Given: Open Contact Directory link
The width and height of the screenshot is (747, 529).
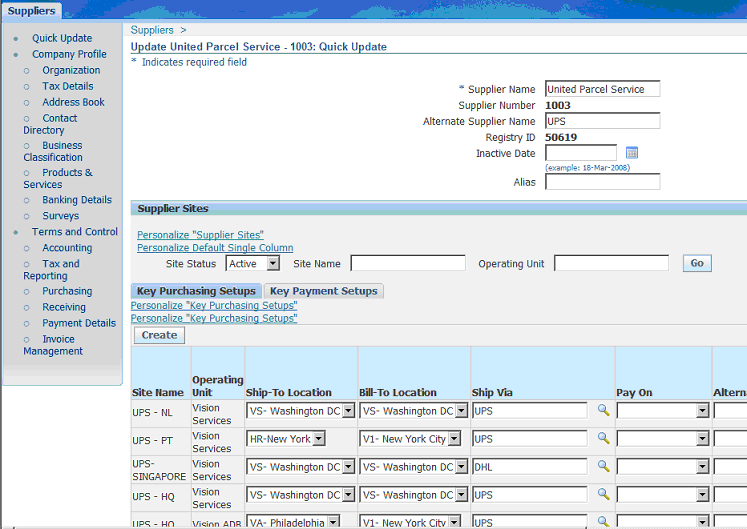Looking at the screenshot, I should (x=50, y=124).
